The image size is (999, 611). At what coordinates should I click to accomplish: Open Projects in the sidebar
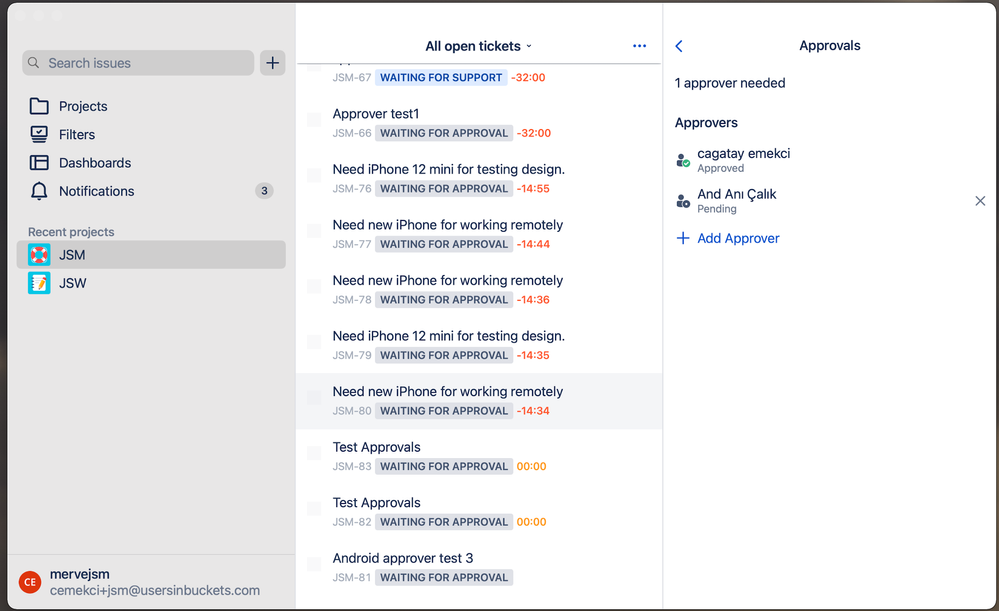coord(151,106)
